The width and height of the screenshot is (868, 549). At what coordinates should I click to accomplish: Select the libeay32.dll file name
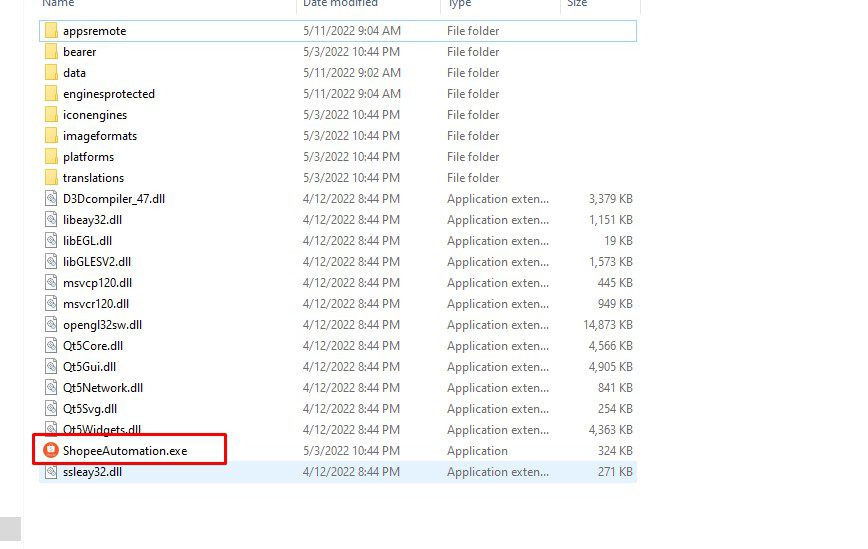[92, 220]
